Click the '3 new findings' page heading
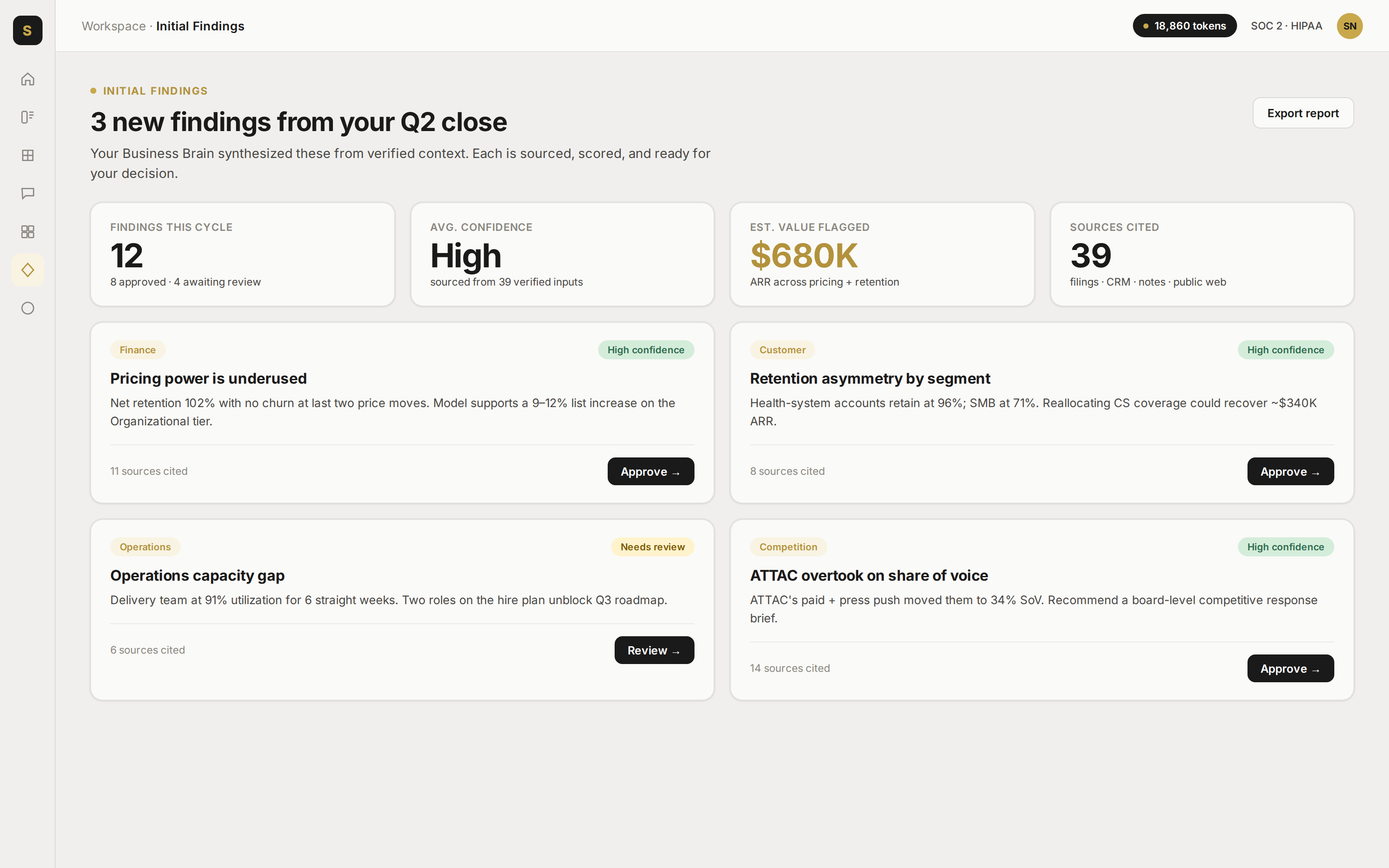Screen dimensions: 1389x868 299,122
